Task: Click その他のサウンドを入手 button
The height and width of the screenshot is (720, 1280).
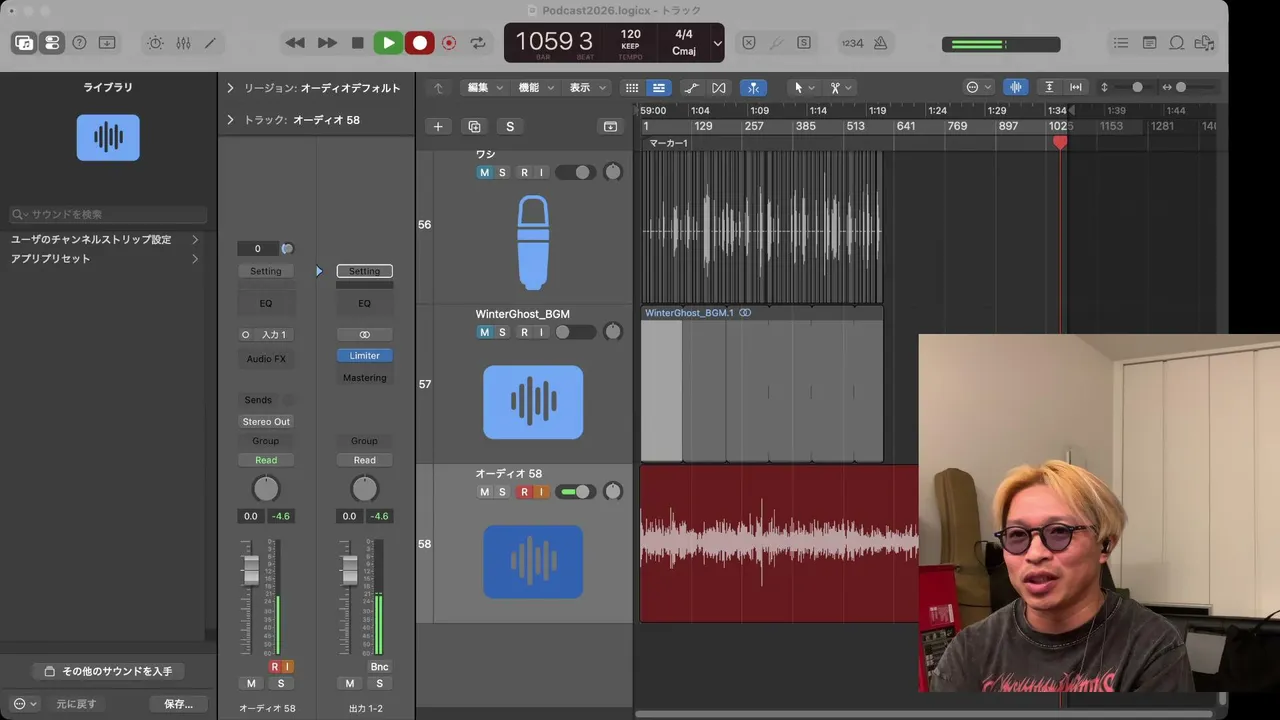Action: [108, 671]
